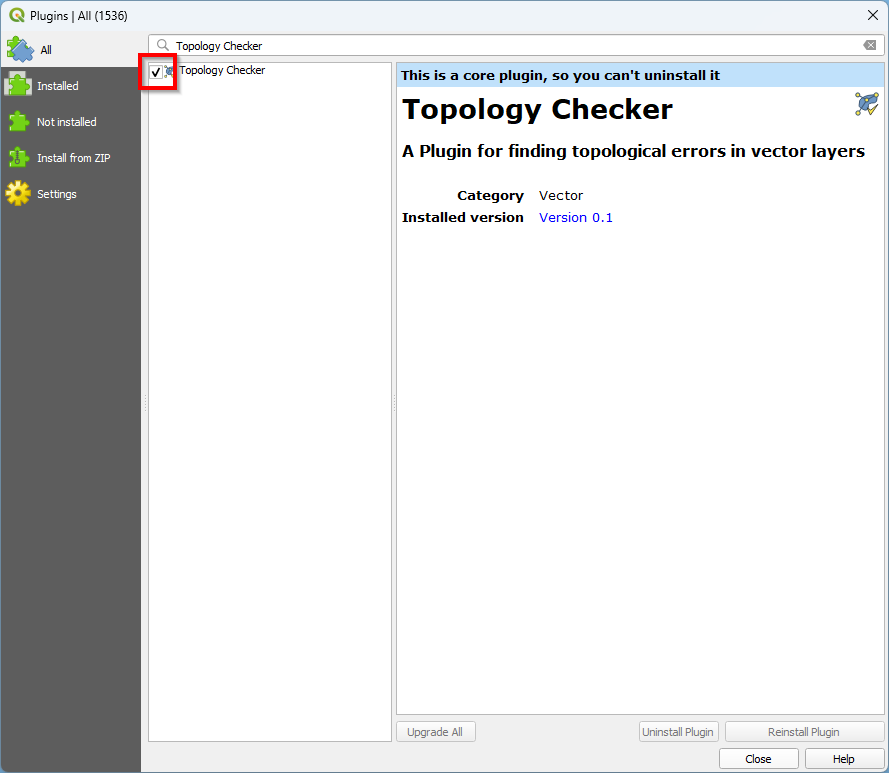Open the Not installed tab
889x773 pixels.
click(66, 122)
